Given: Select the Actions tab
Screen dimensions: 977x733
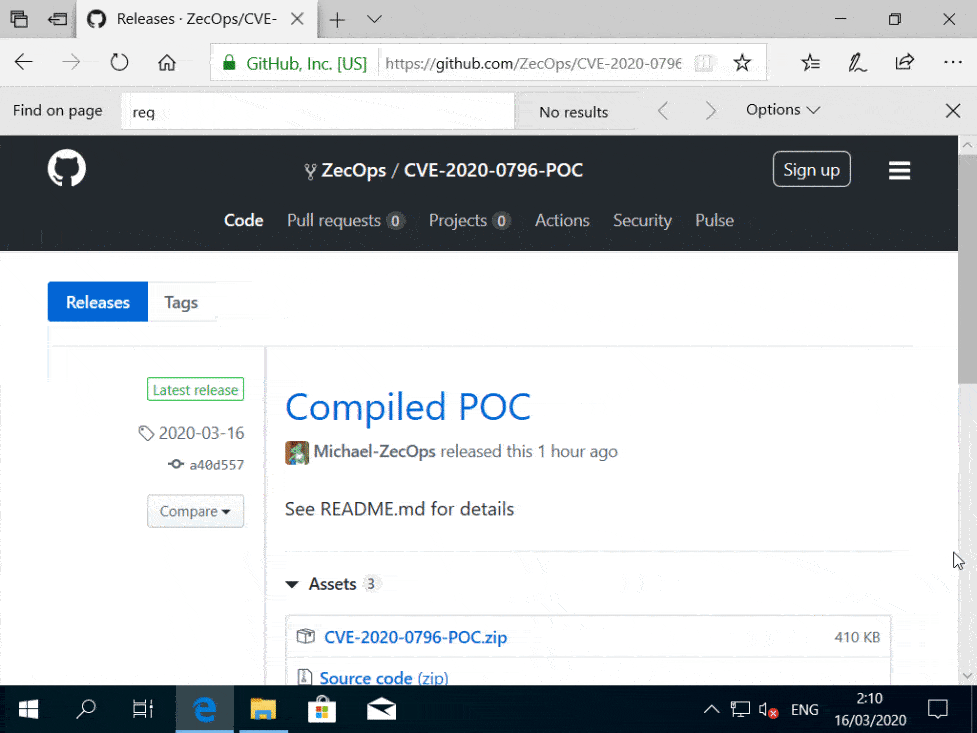Looking at the screenshot, I should click(x=562, y=220).
